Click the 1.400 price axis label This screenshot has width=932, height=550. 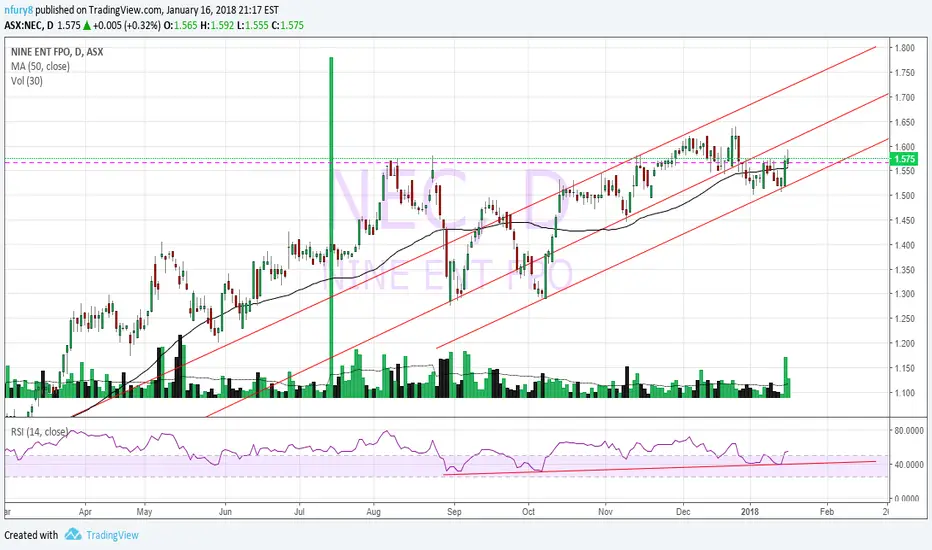(x=904, y=245)
